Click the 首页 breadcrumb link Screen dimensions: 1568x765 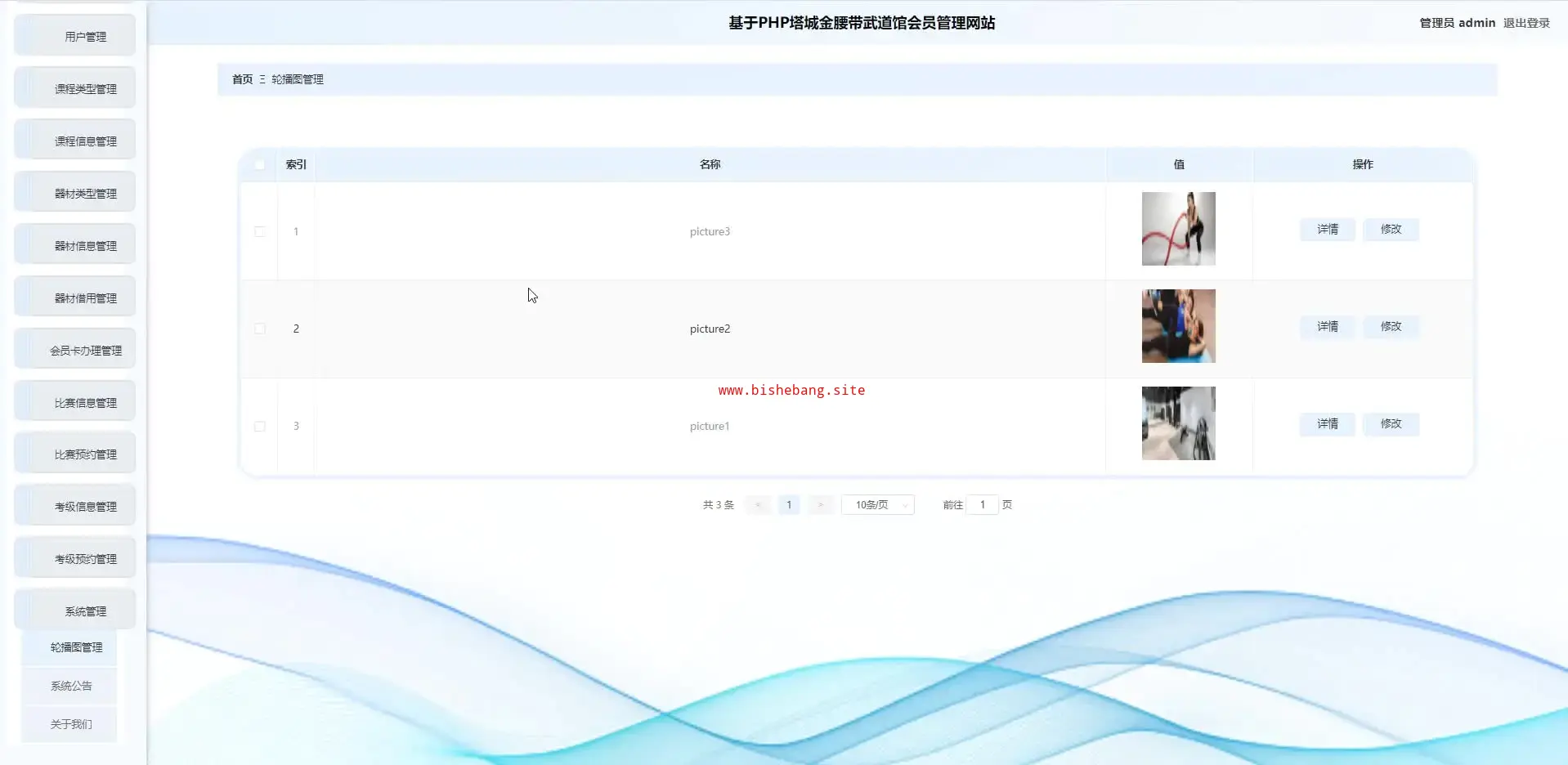point(242,79)
